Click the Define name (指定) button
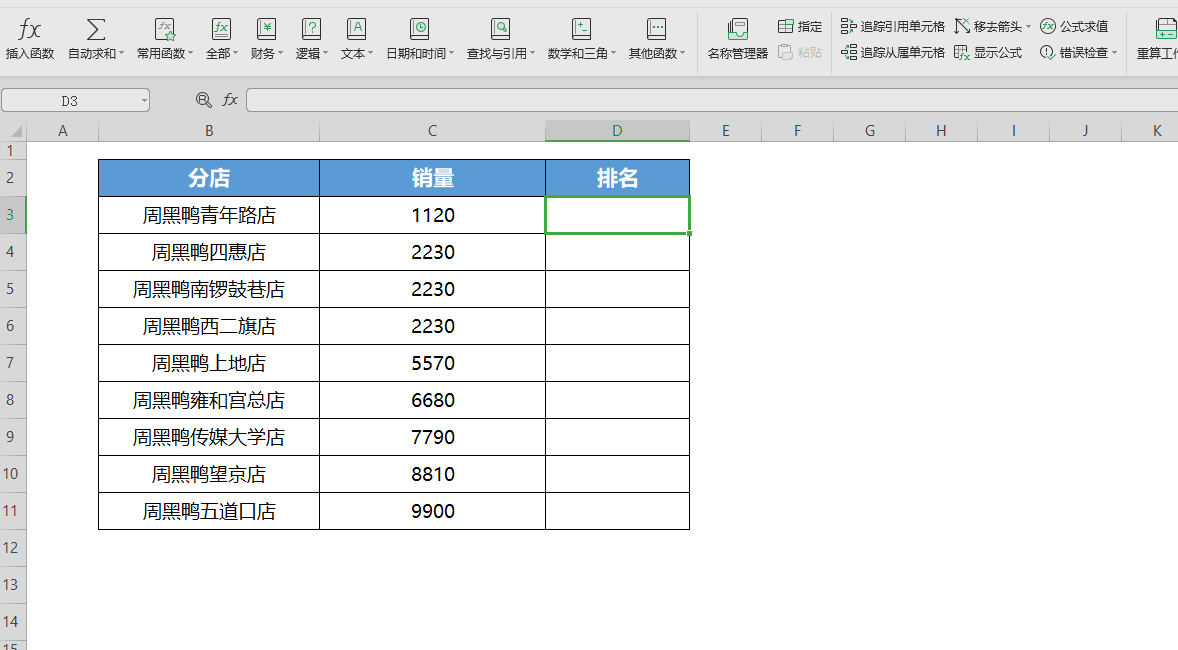This screenshot has height=650, width=1178. (x=799, y=26)
